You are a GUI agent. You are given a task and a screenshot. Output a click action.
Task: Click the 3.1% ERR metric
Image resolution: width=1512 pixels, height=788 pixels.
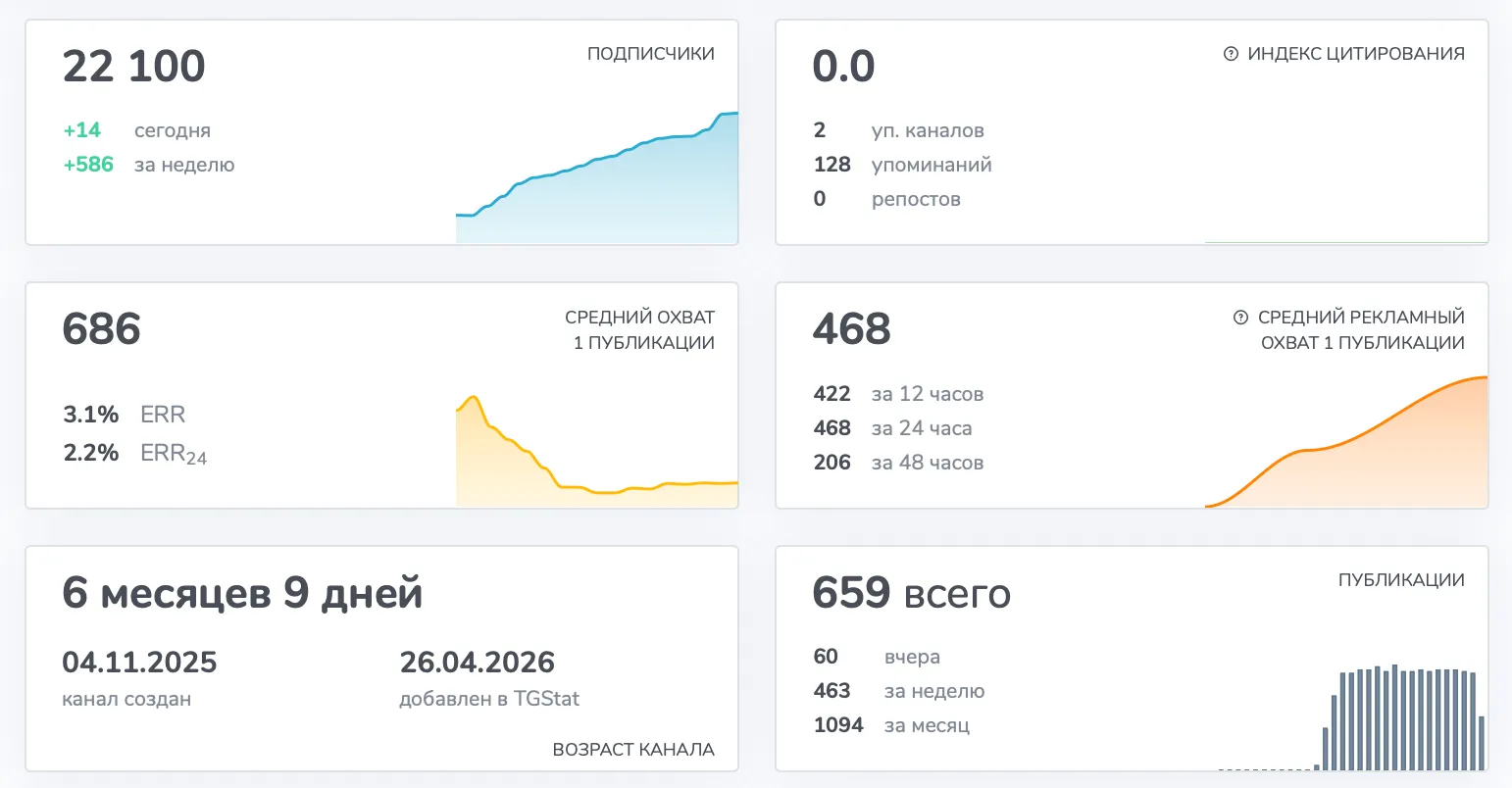coord(125,415)
